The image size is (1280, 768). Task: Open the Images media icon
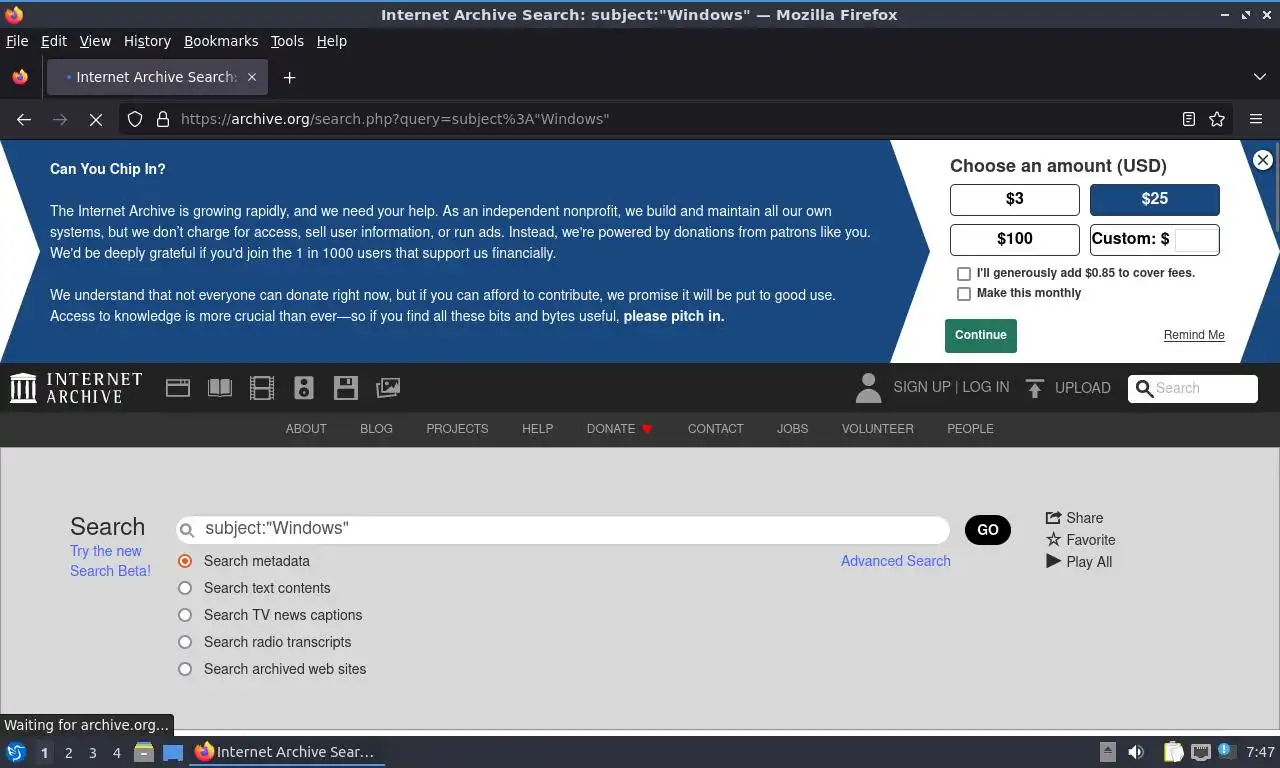(x=388, y=388)
